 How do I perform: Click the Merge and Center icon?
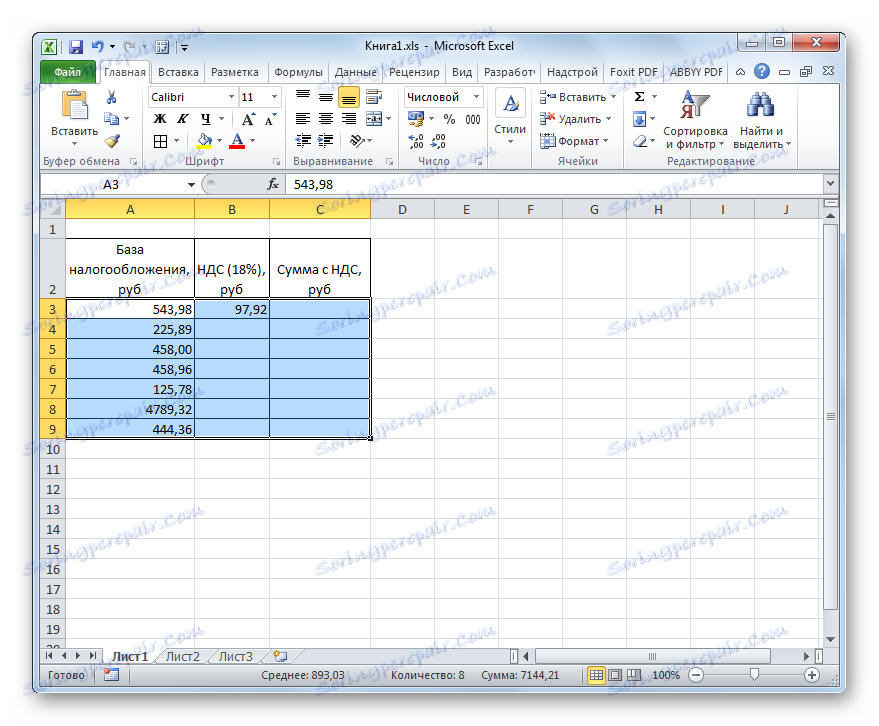pos(374,119)
